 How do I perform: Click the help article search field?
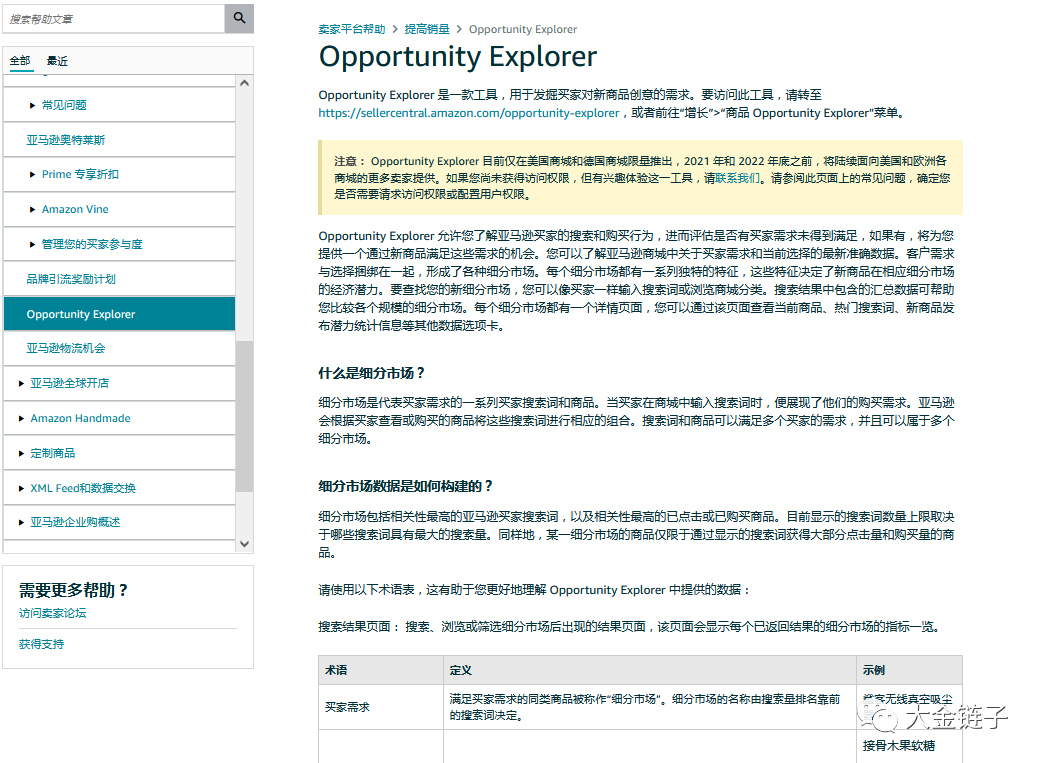click(114, 19)
